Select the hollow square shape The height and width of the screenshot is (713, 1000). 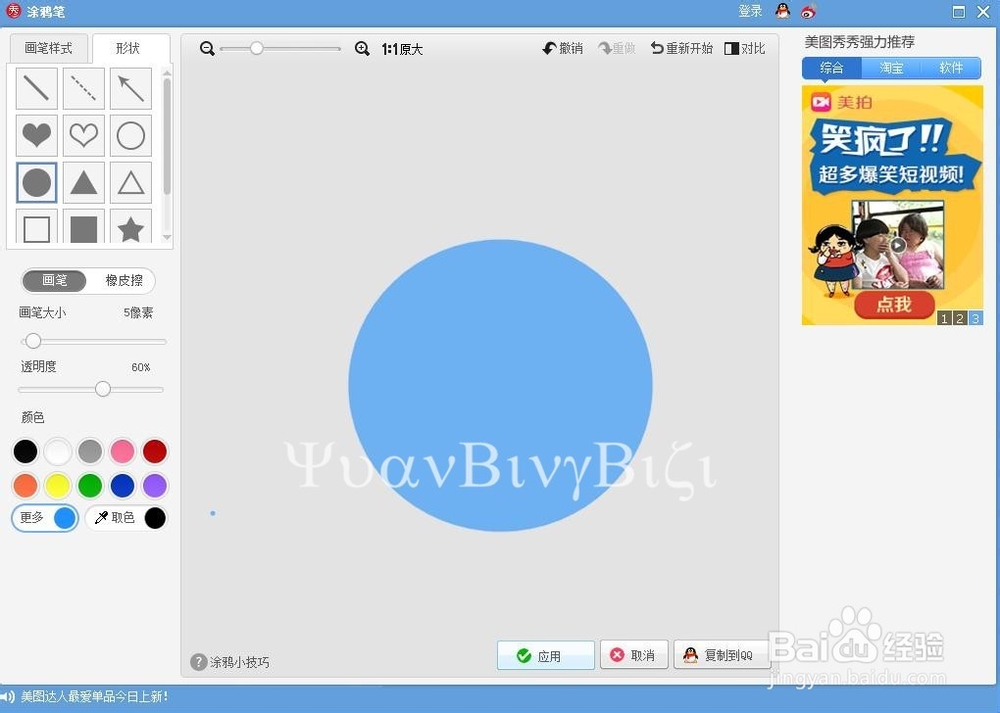click(x=36, y=226)
